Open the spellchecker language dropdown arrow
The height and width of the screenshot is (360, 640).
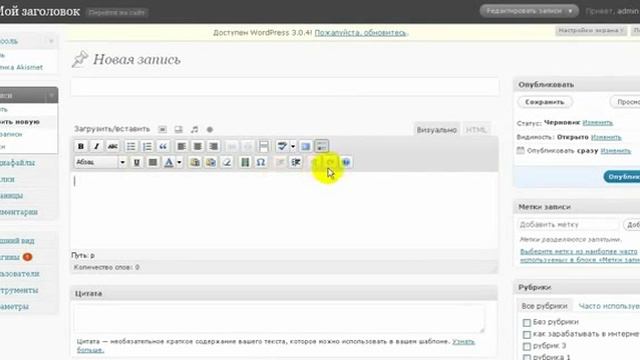[x=293, y=146]
